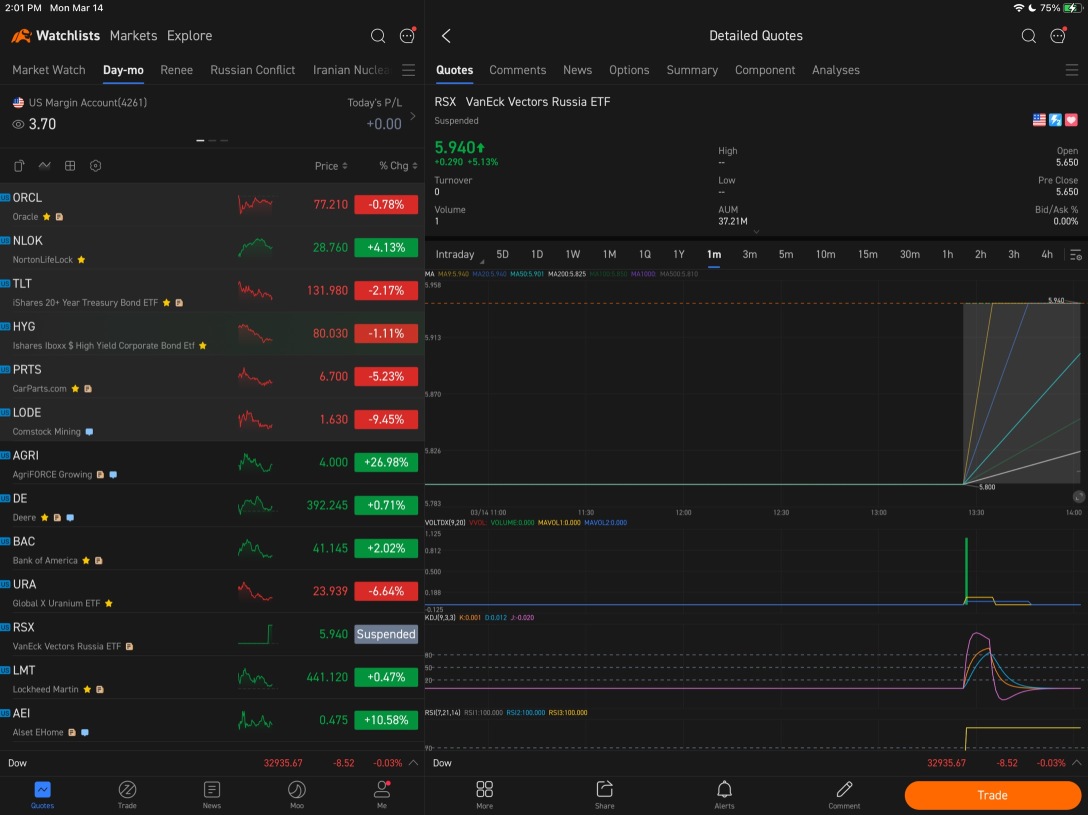Hide account balance with the eye icon
The width and height of the screenshot is (1088, 815).
[19, 124]
